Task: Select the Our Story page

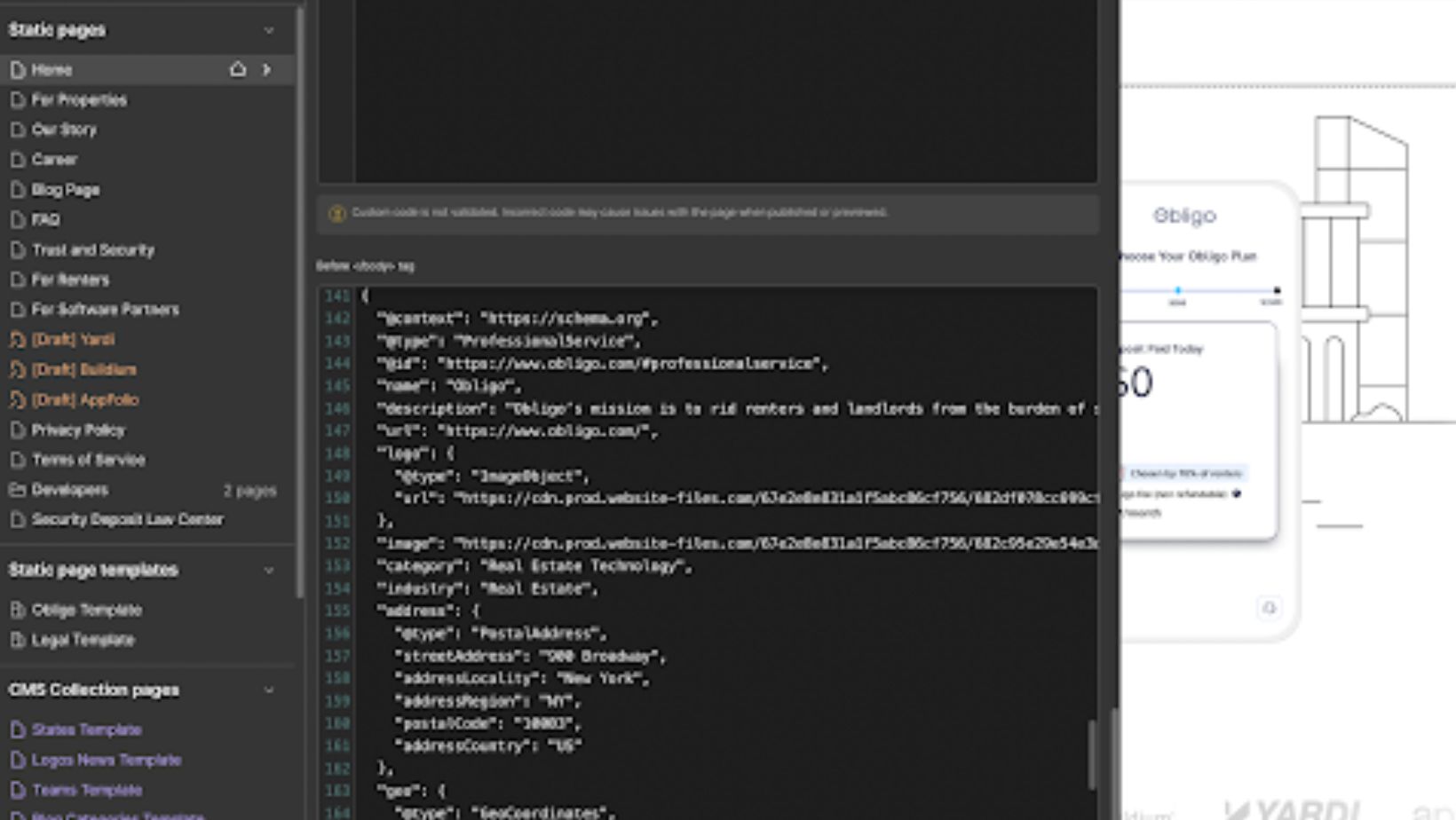Action: pyautogui.click(x=64, y=130)
